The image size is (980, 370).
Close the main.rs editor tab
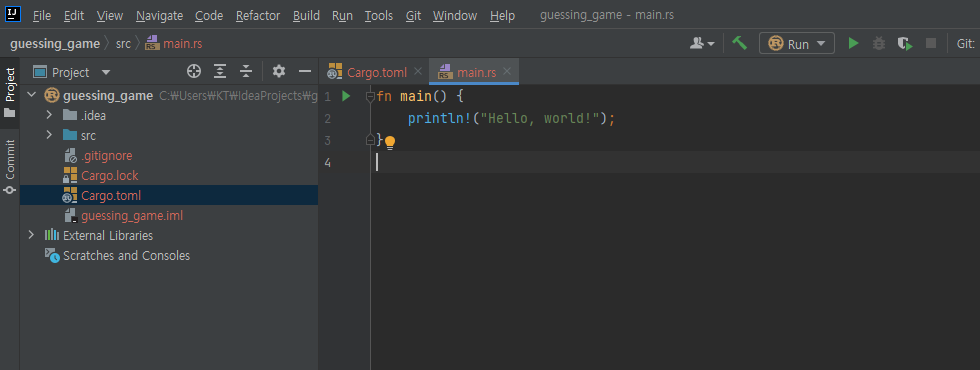pos(507,72)
